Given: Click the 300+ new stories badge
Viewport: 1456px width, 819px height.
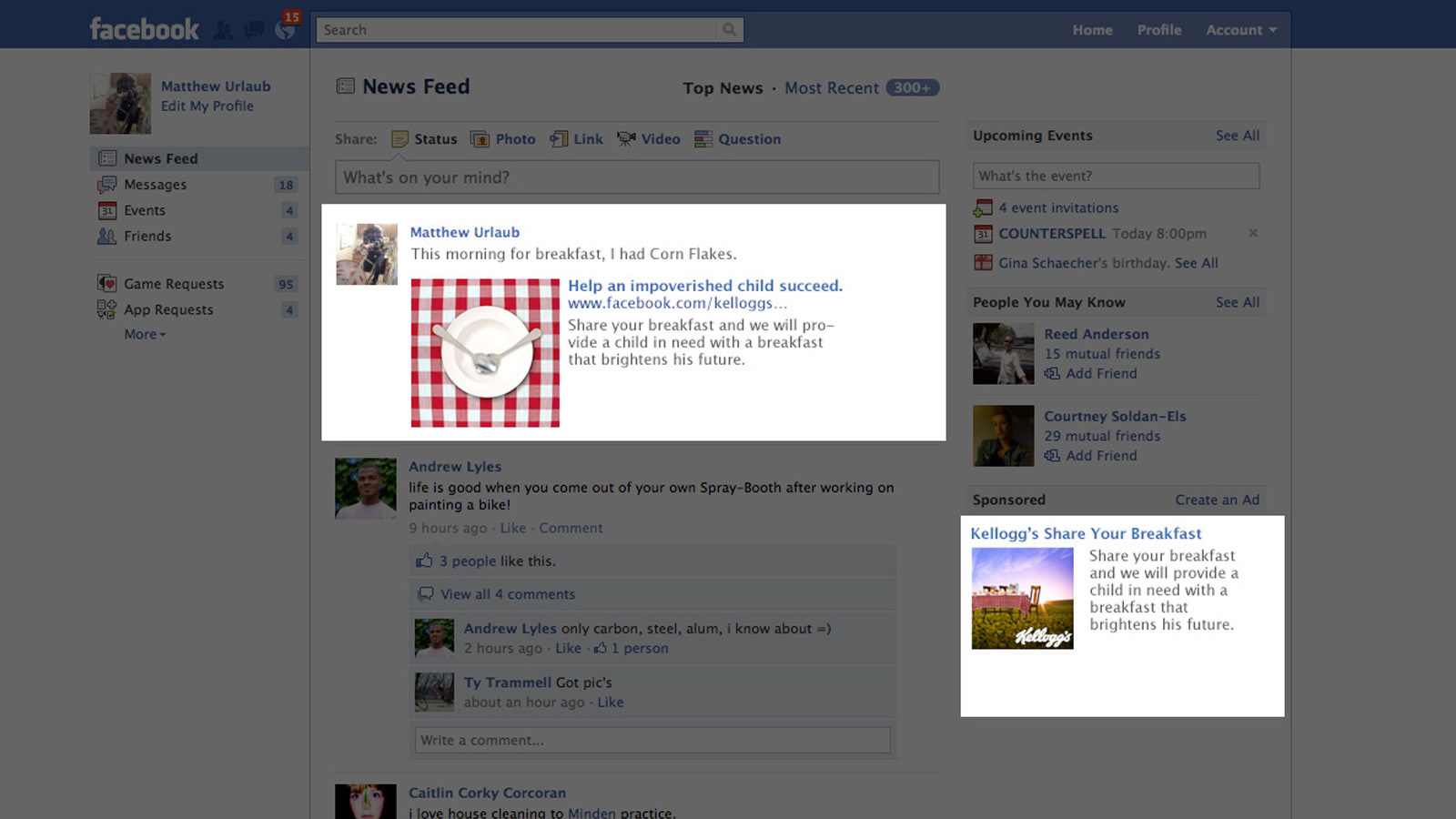Looking at the screenshot, I should (912, 88).
